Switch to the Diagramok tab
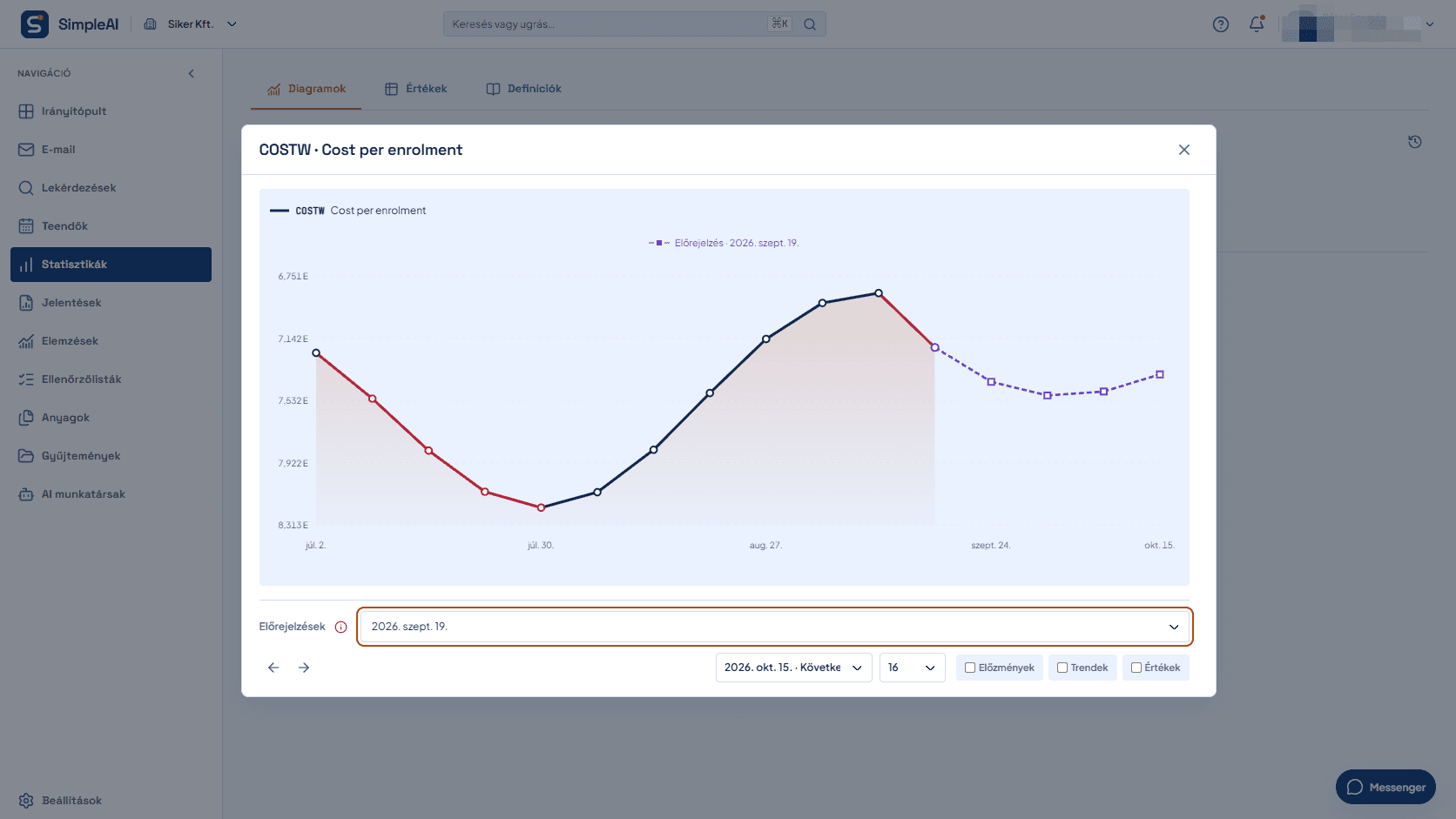1456x819 pixels. point(307,89)
